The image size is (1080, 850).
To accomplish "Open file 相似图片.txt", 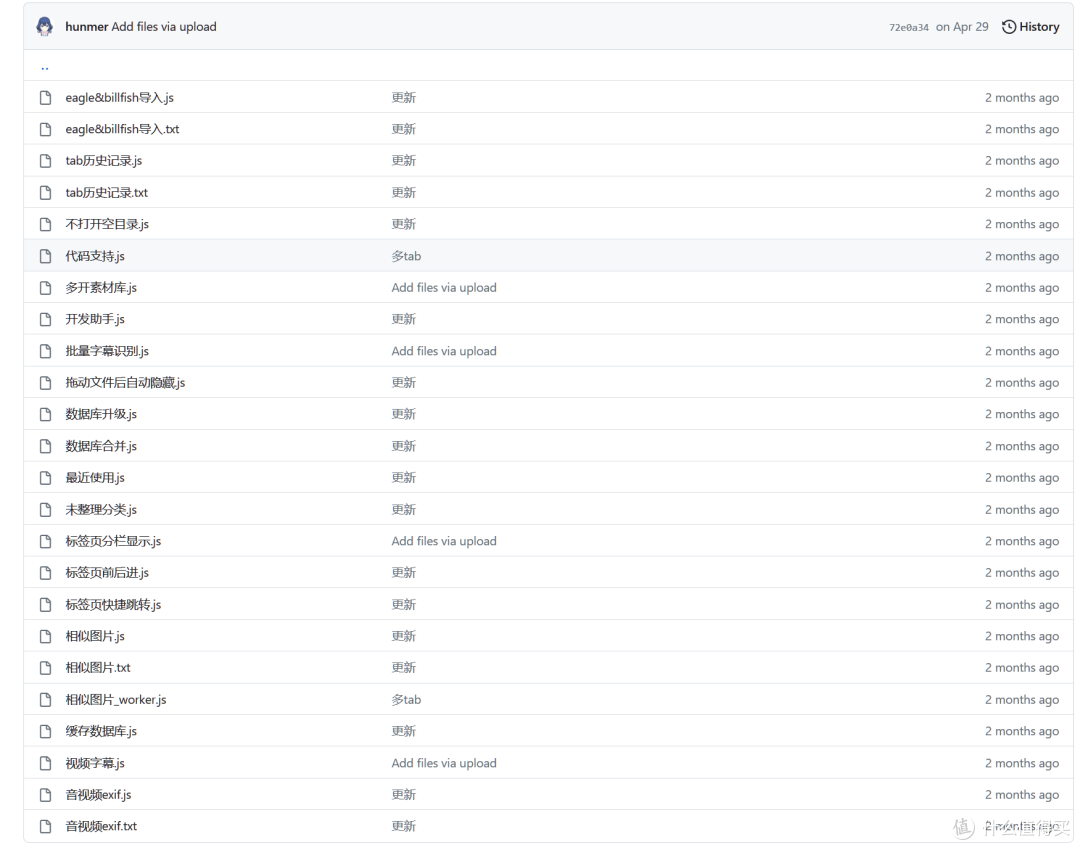I will tap(98, 668).
